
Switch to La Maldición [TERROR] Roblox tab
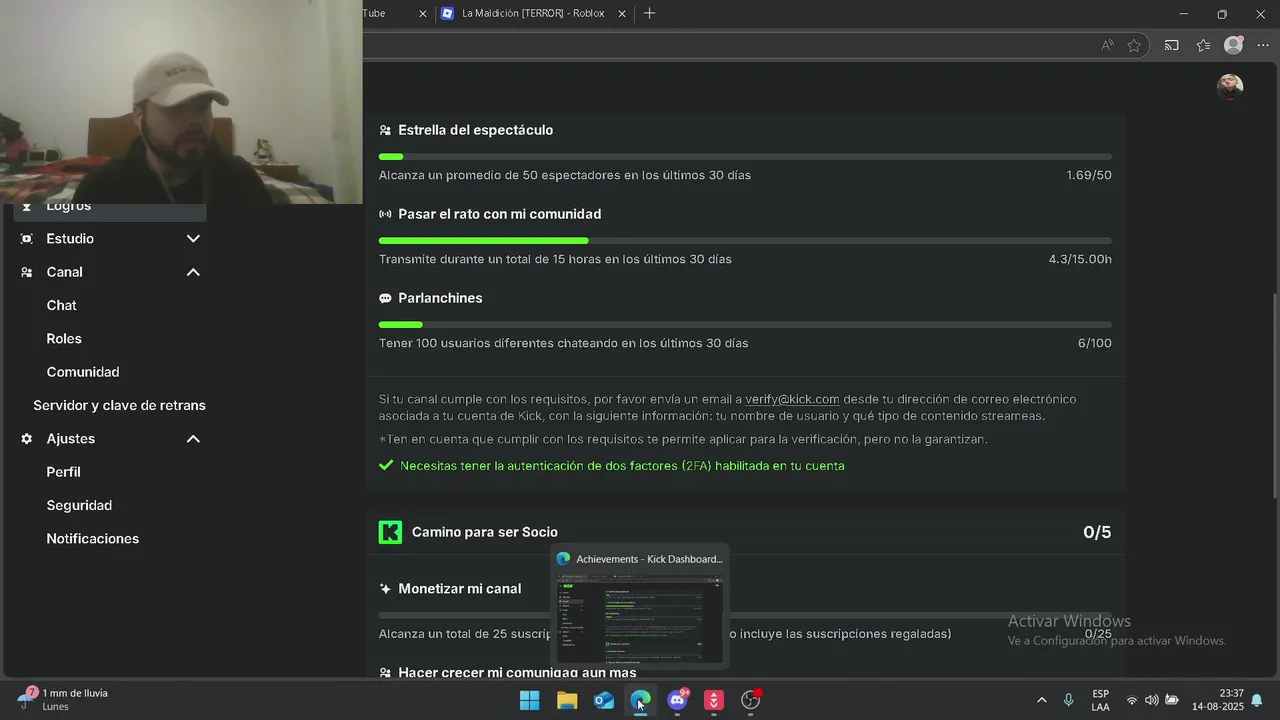click(534, 14)
